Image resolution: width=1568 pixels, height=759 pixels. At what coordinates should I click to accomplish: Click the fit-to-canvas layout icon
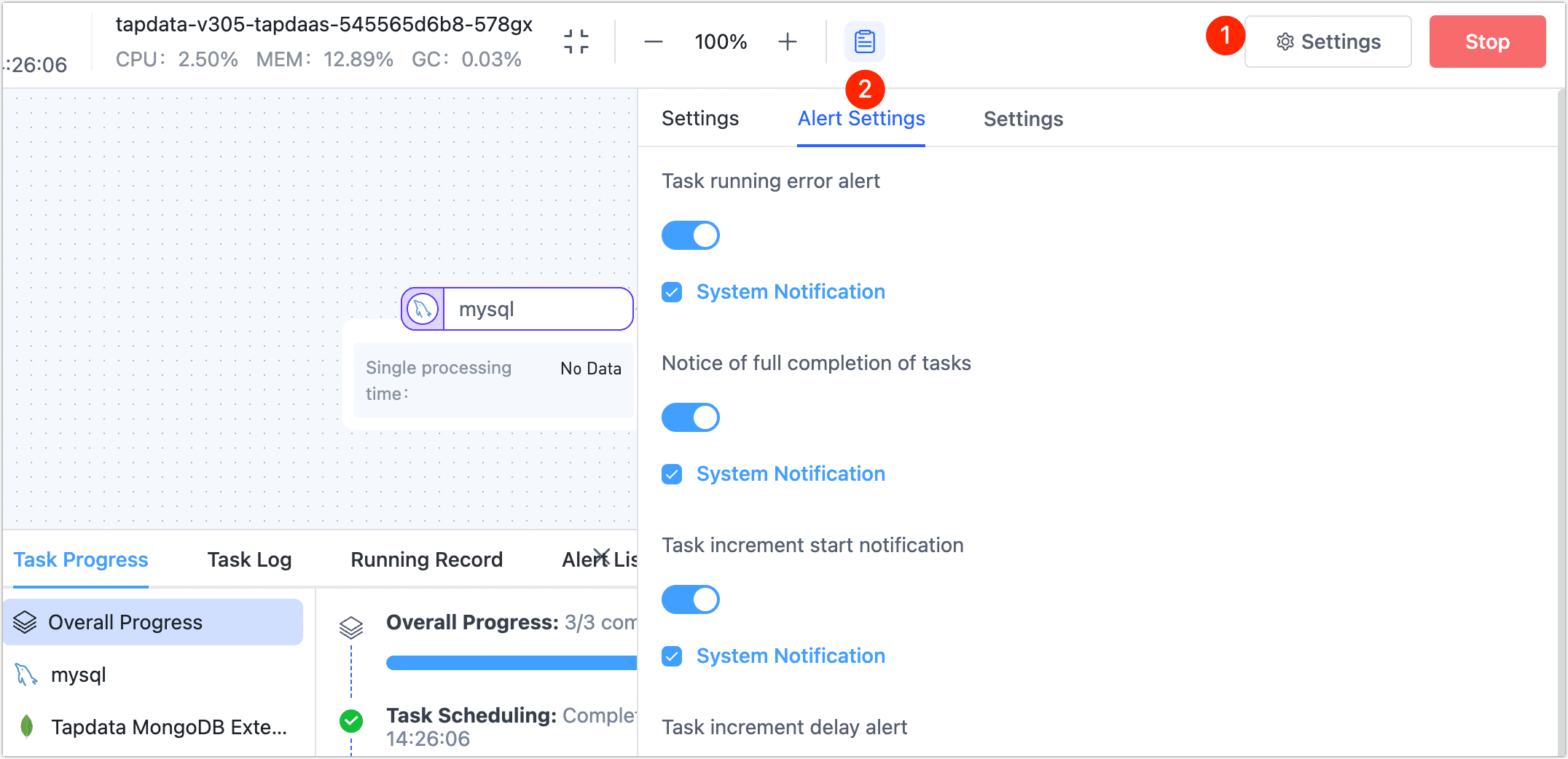(x=576, y=42)
